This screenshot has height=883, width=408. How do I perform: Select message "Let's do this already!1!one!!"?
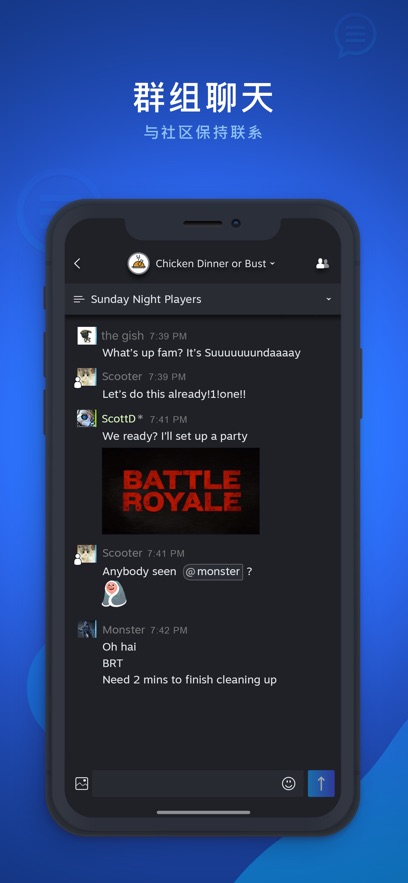[x=174, y=394]
